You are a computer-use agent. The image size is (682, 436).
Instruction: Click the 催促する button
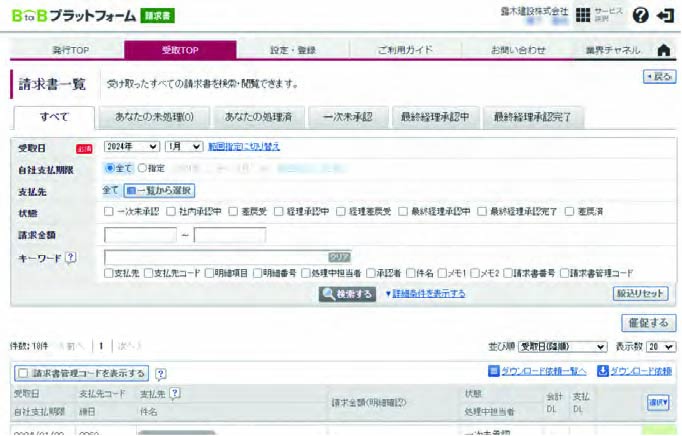tap(649, 323)
